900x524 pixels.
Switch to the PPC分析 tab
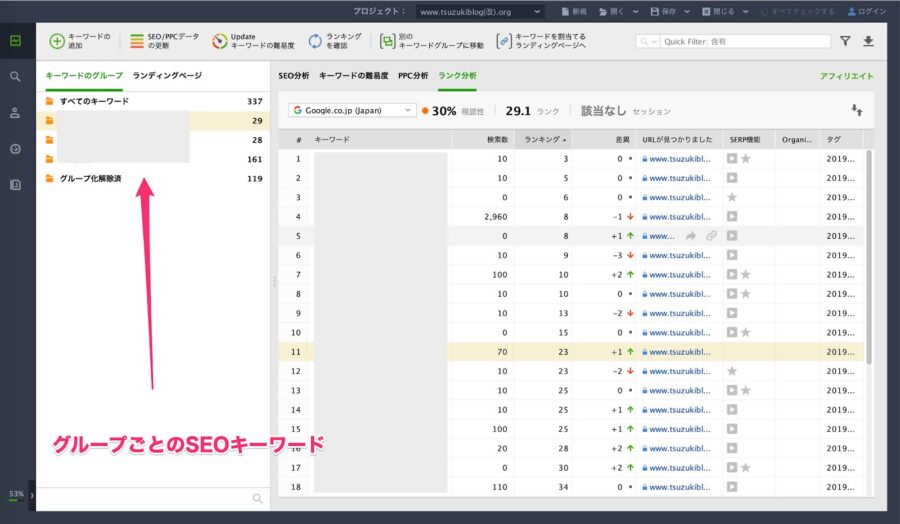click(x=413, y=76)
